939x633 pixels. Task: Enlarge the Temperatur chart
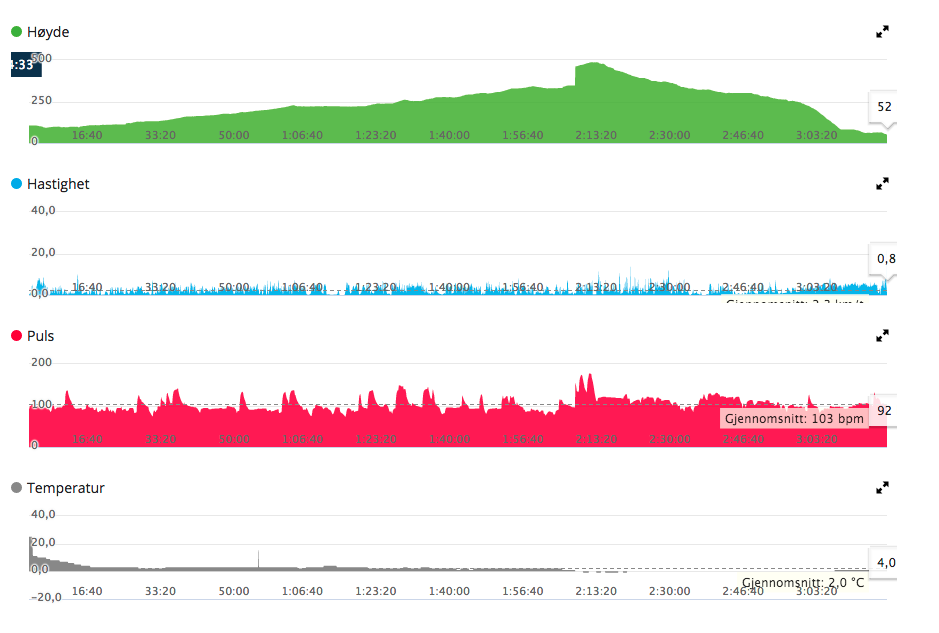tap(882, 488)
